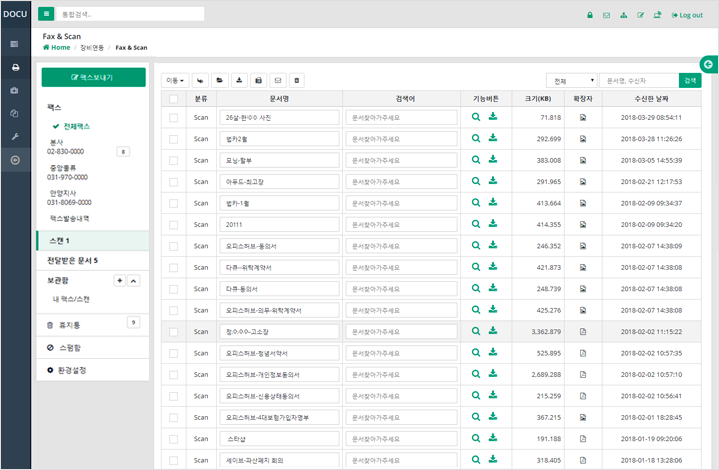The width and height of the screenshot is (719, 470).
Task: Click the print toolbar button above the table
Action: (258, 81)
